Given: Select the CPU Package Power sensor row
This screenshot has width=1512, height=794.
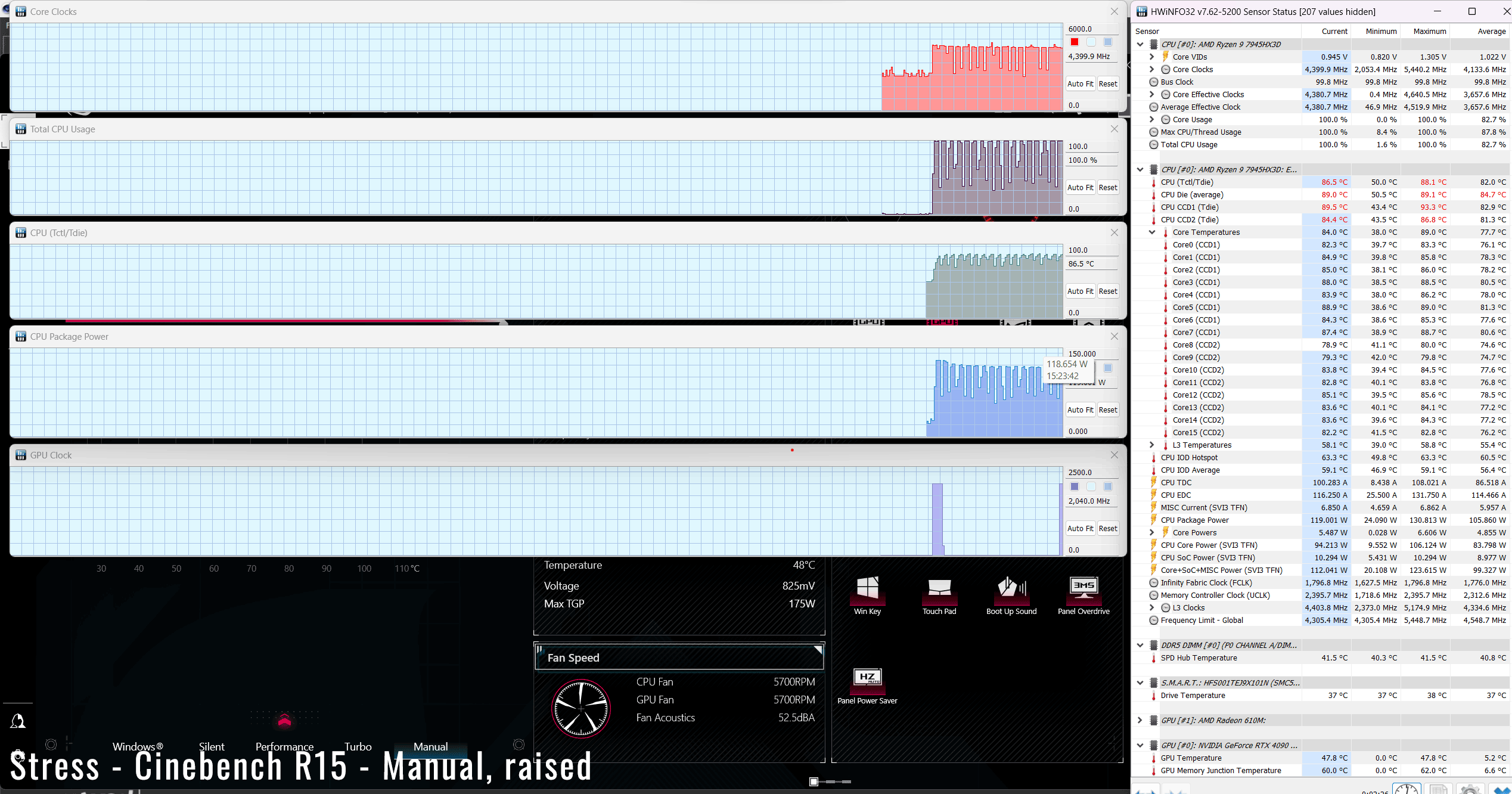Looking at the screenshot, I should click(1321, 520).
